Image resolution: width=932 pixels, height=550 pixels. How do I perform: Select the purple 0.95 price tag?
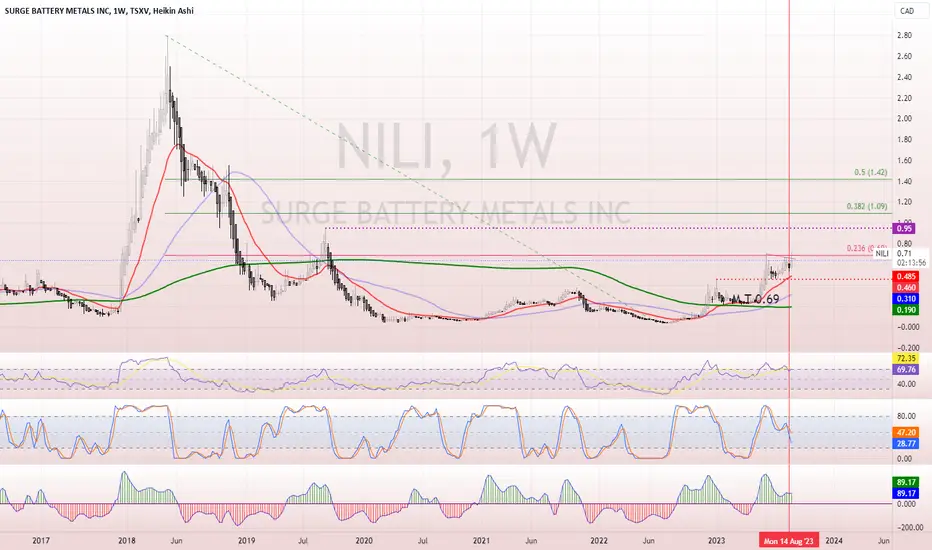point(904,228)
